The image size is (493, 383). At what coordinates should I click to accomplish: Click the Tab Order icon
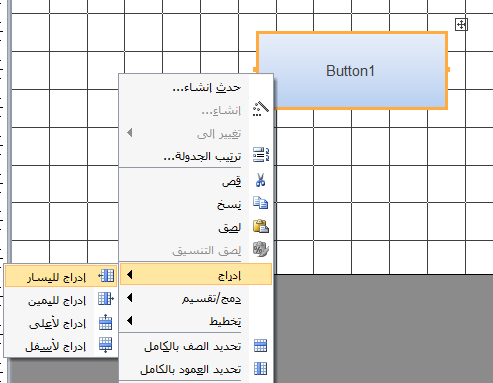point(261,155)
